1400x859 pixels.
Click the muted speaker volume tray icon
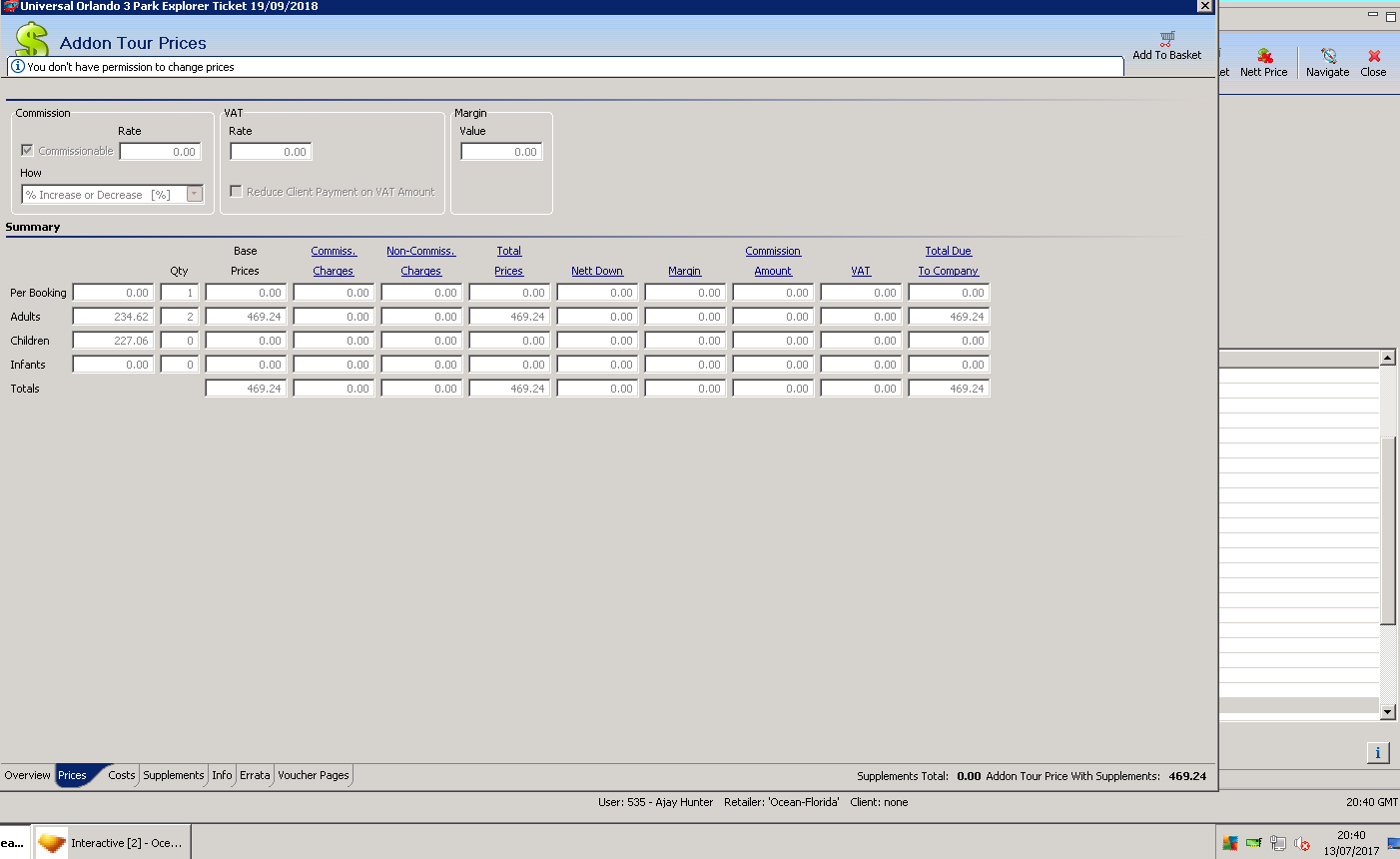click(x=1302, y=843)
